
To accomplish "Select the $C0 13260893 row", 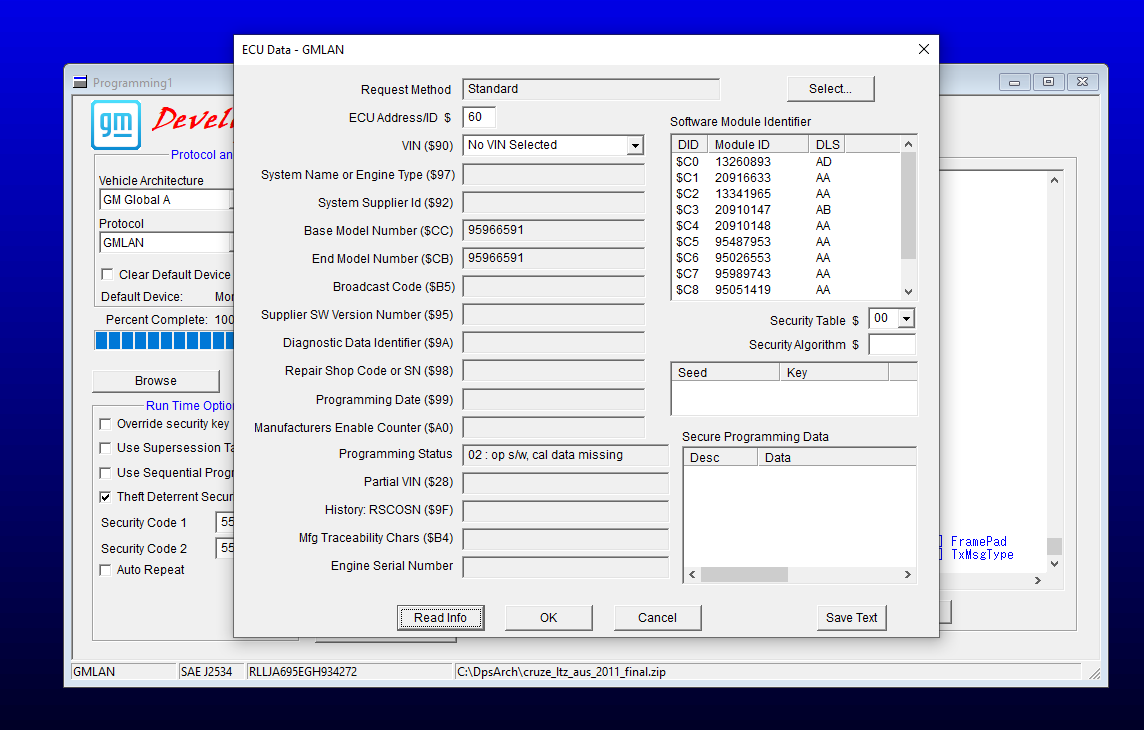I will point(786,162).
